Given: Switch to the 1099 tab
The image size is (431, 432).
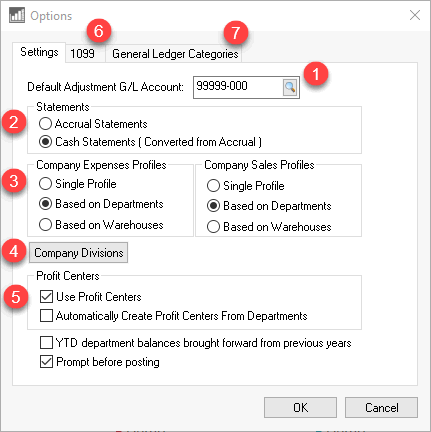Looking at the screenshot, I should coord(82,53).
